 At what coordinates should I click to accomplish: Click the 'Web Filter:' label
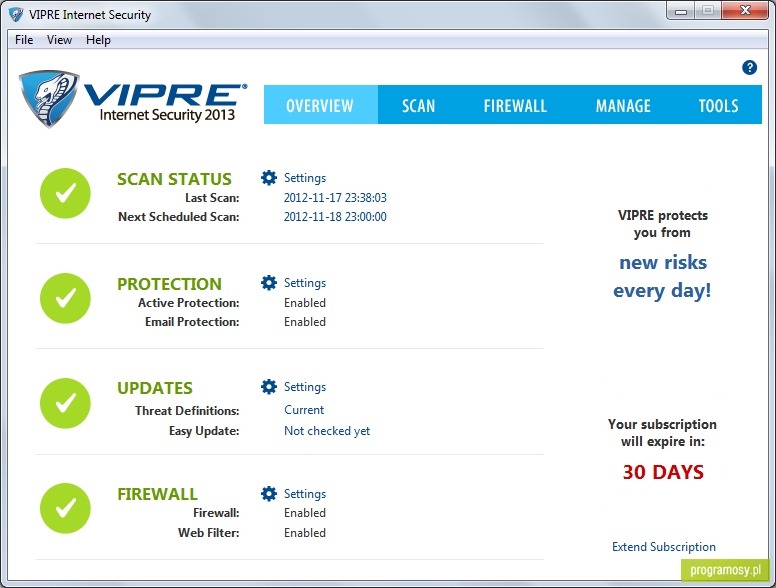[209, 533]
